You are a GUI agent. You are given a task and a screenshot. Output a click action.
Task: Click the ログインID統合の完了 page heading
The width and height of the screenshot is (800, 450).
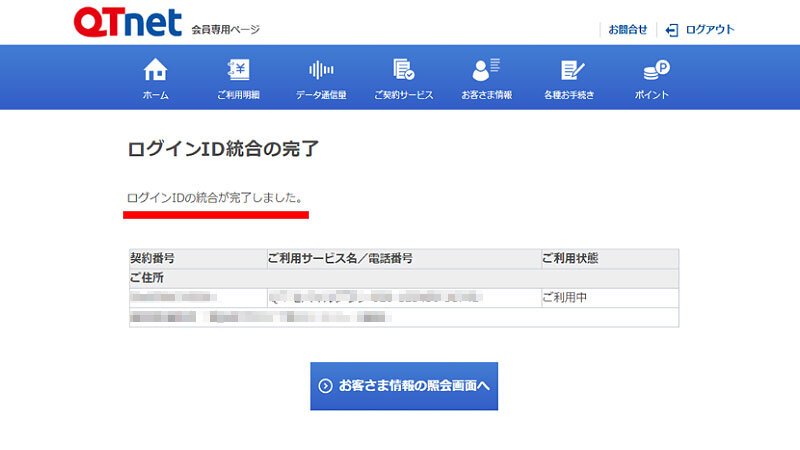coord(223,150)
